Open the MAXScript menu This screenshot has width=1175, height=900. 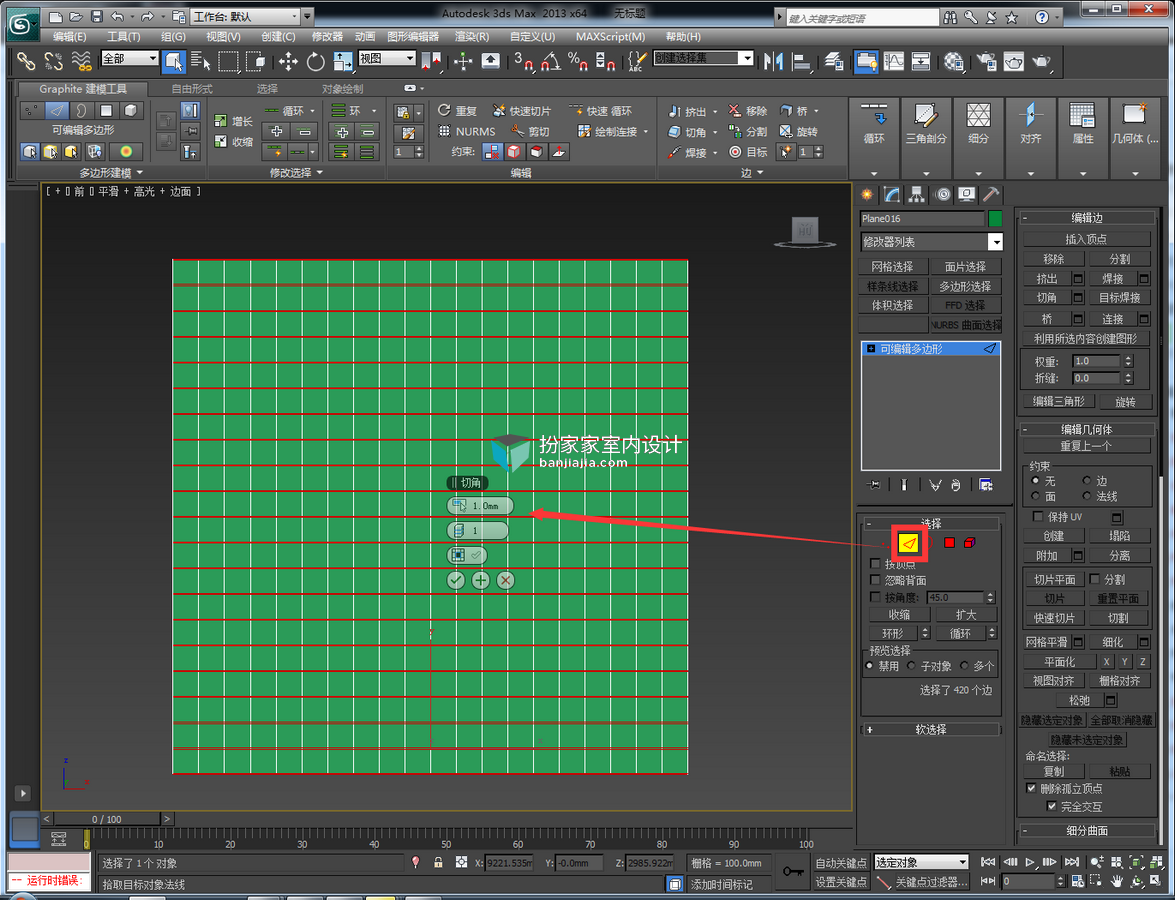click(x=610, y=36)
